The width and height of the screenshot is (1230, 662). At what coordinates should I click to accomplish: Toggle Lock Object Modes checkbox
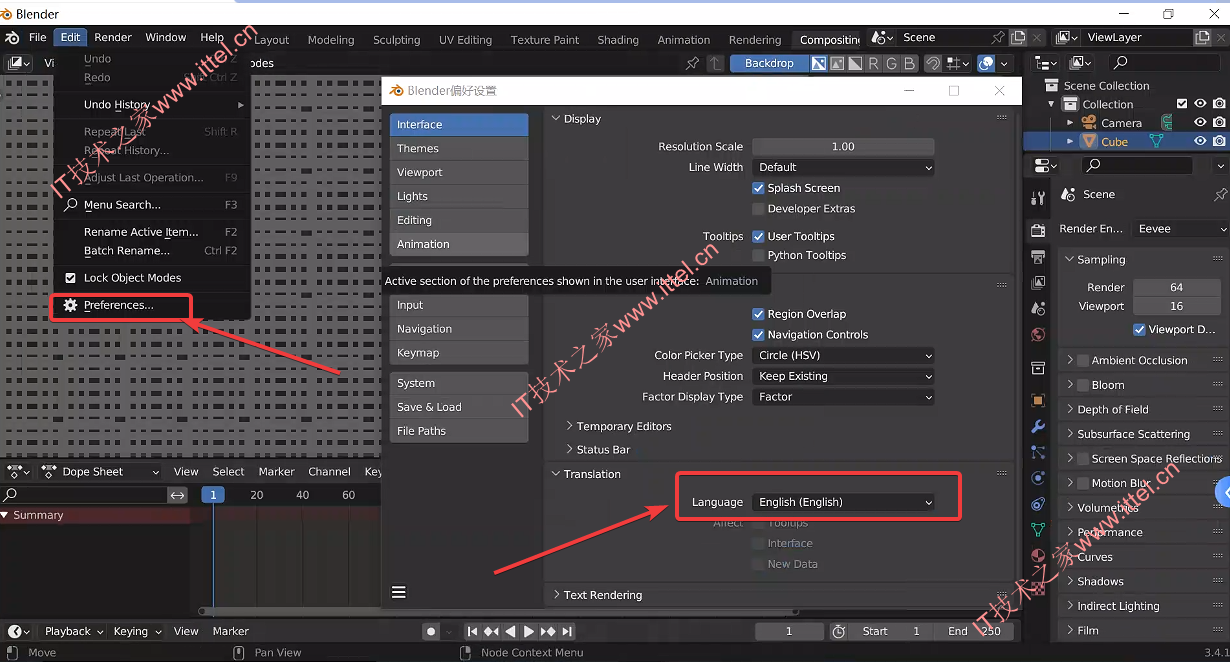tap(71, 278)
